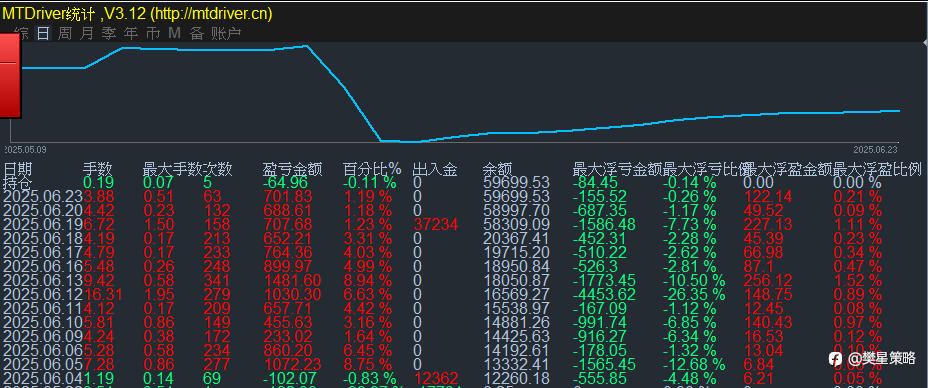
Task: Click the 701.83 profit value
Action: click(x=287, y=196)
